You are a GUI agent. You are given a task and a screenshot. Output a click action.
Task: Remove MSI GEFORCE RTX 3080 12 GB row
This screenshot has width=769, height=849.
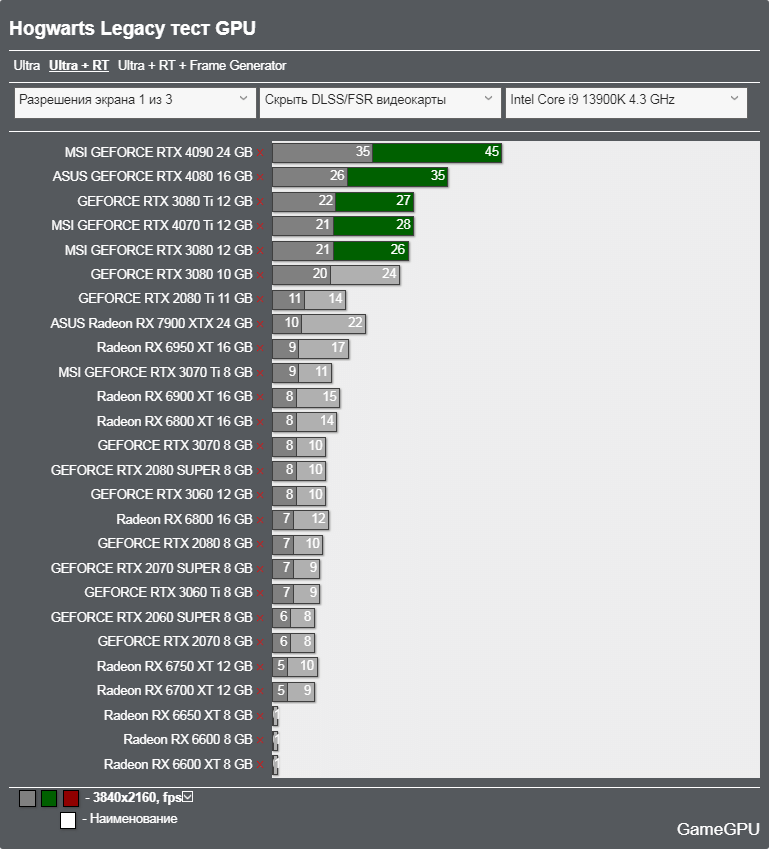(x=260, y=251)
